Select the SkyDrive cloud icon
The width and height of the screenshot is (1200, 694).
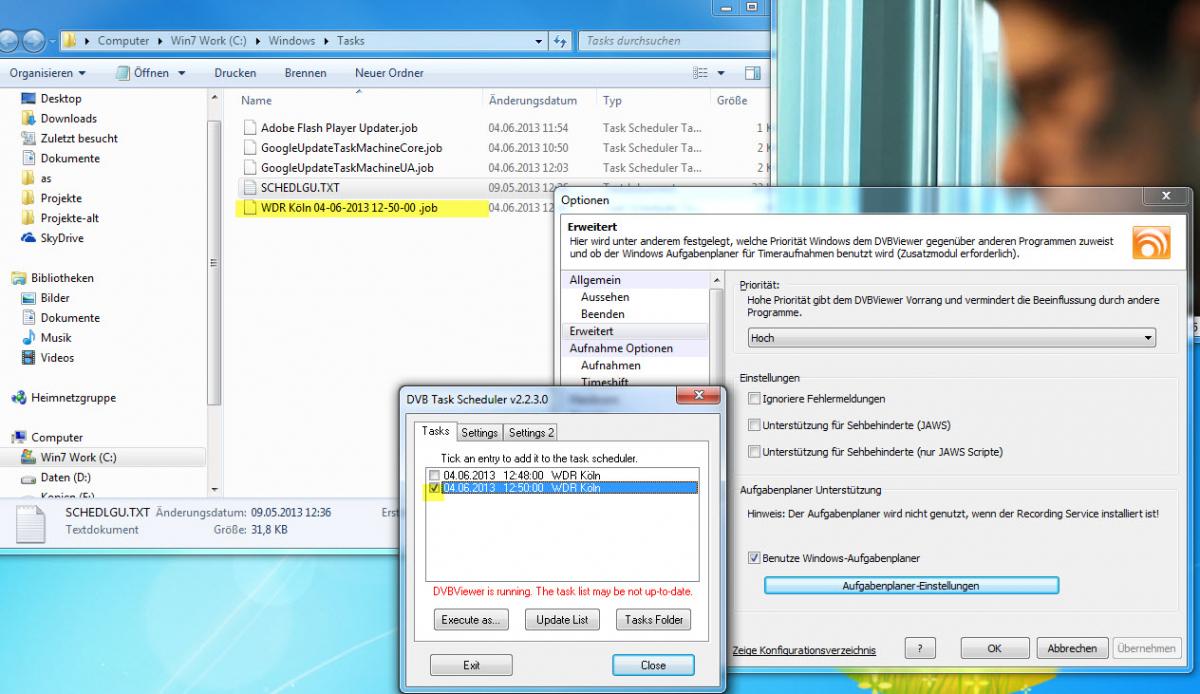click(x=28, y=238)
